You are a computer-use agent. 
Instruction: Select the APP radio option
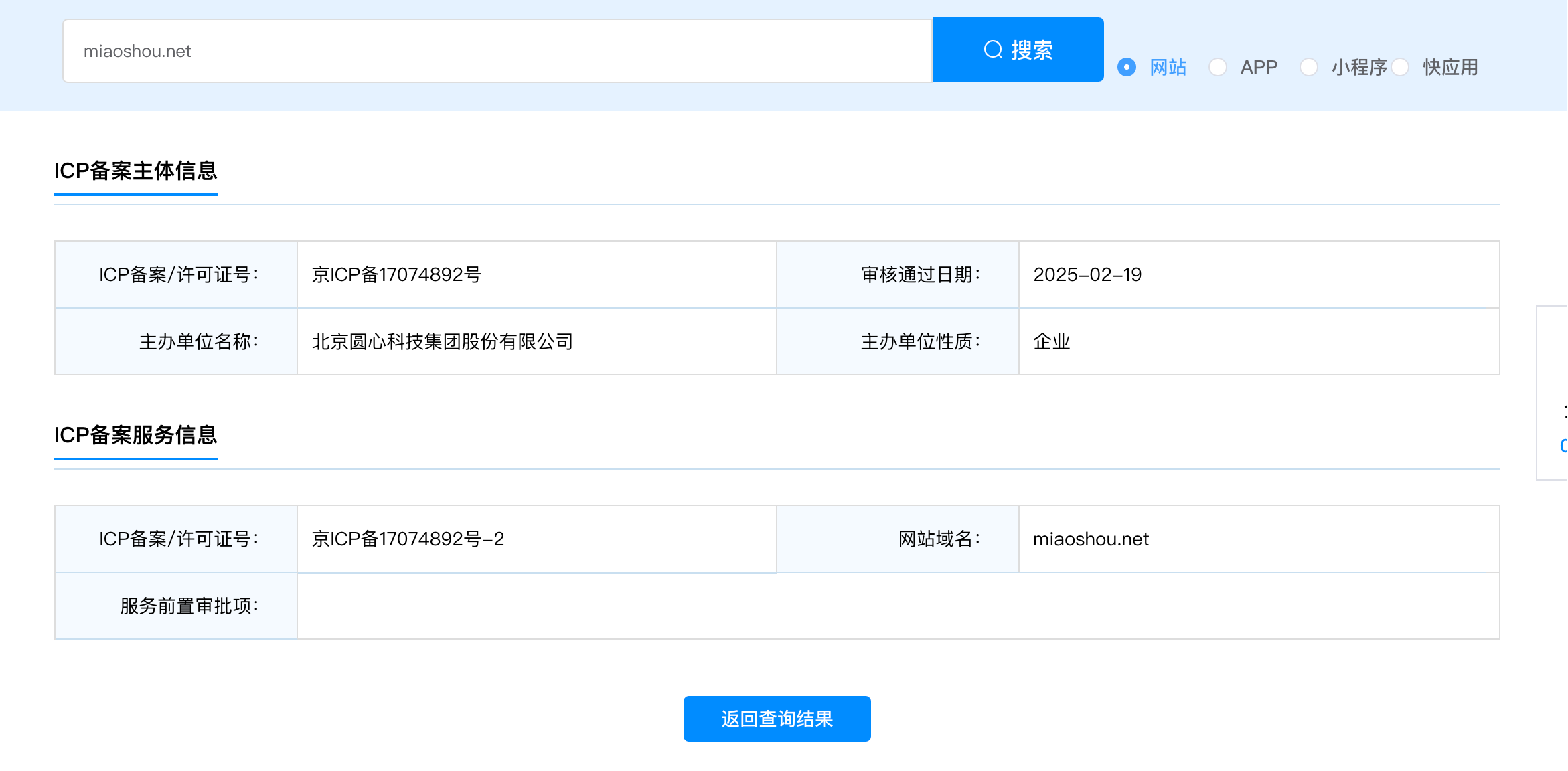tap(1218, 67)
